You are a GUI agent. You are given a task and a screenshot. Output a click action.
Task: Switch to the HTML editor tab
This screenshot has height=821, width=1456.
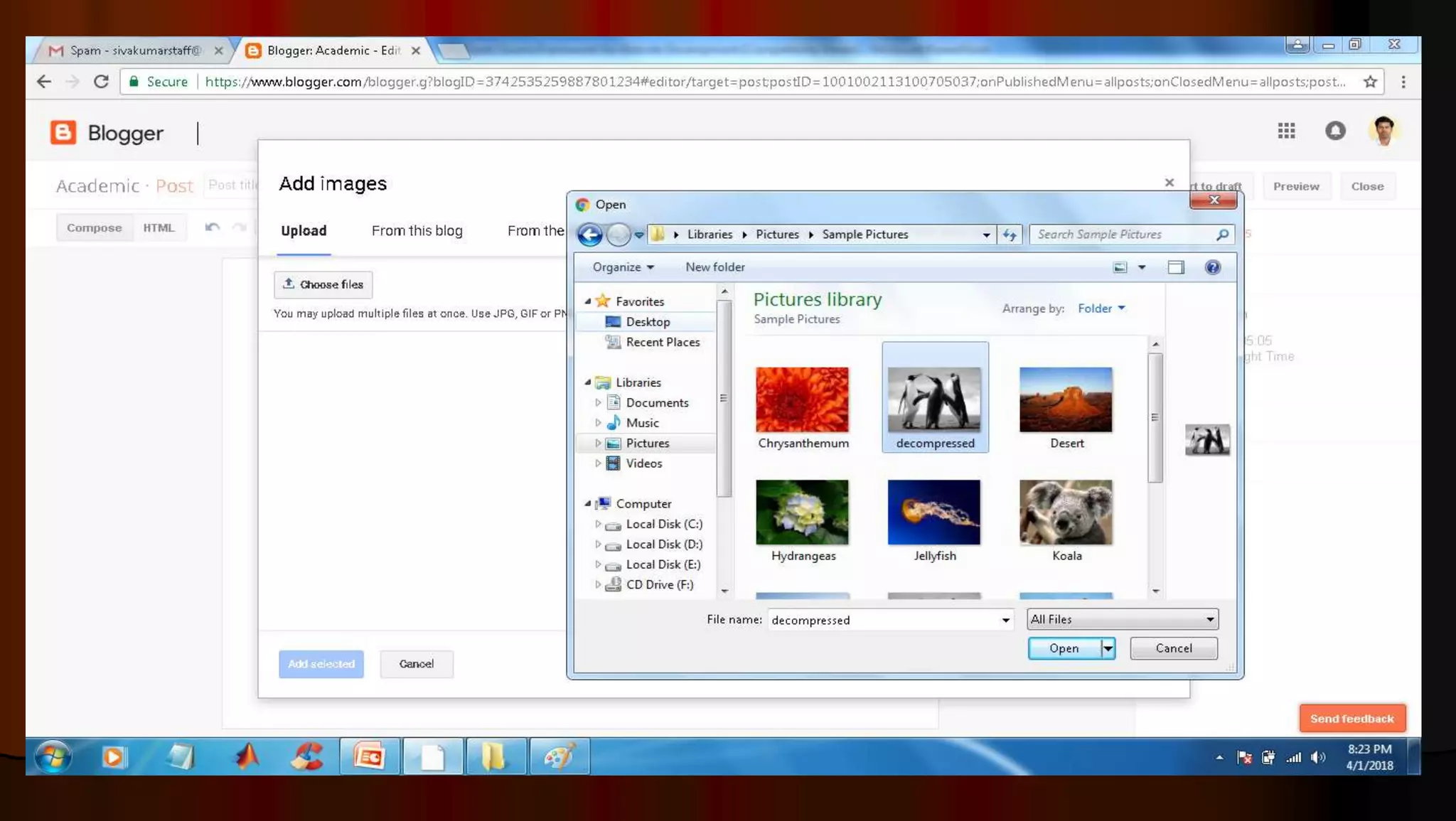point(159,228)
